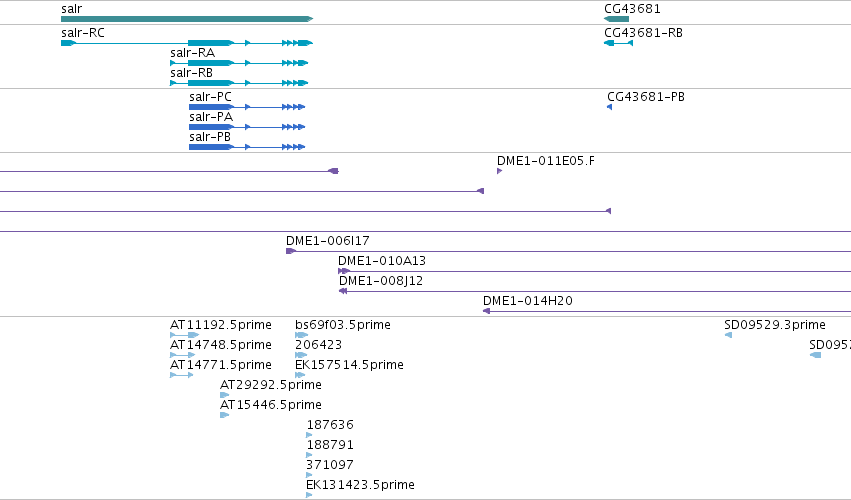Select the salr-PB protein feature

(x=247, y=147)
